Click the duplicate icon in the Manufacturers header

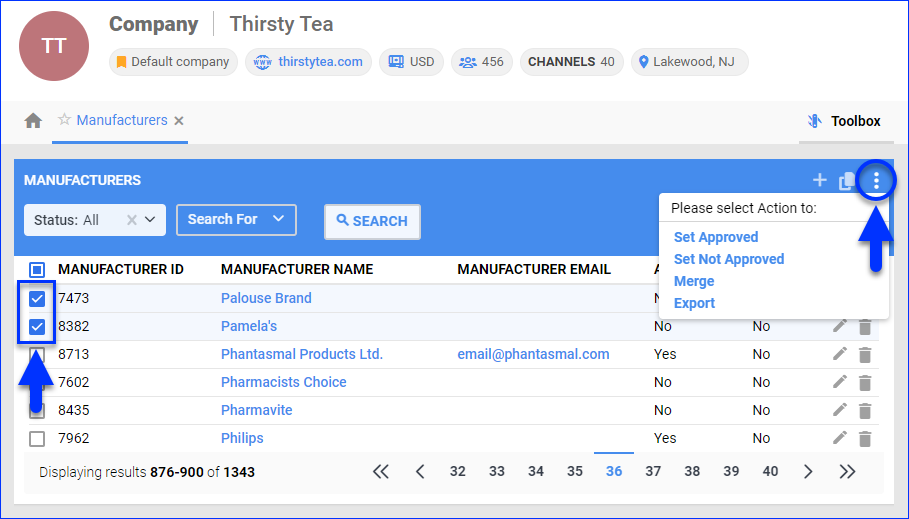point(846,181)
